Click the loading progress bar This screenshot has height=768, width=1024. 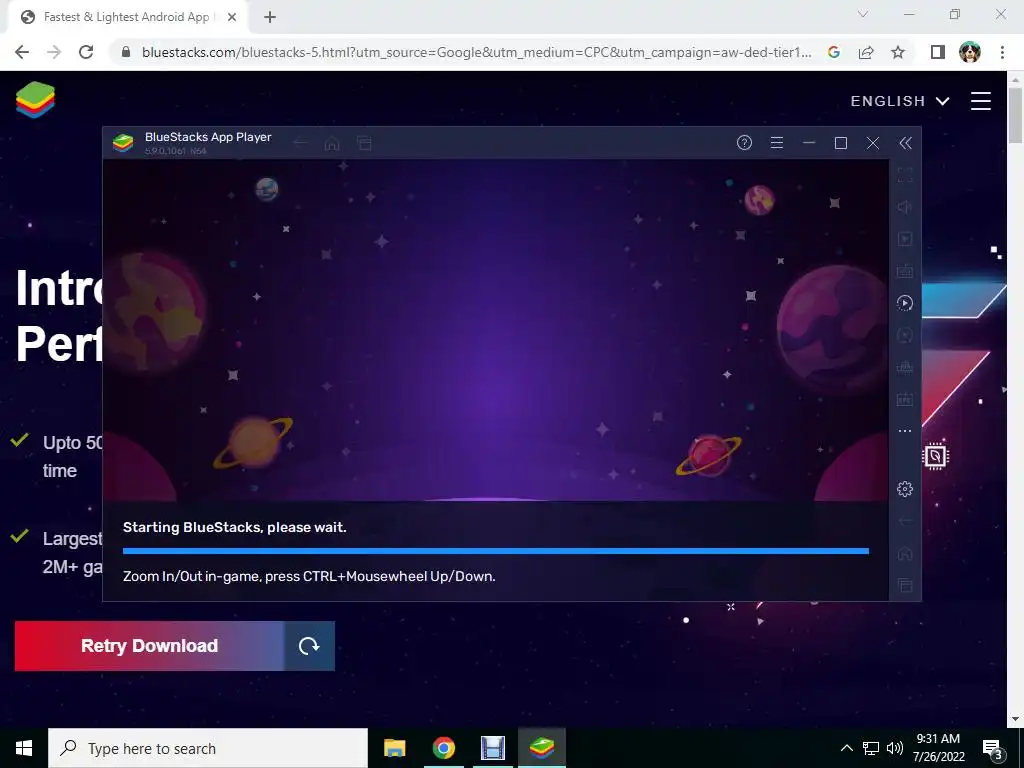496,551
